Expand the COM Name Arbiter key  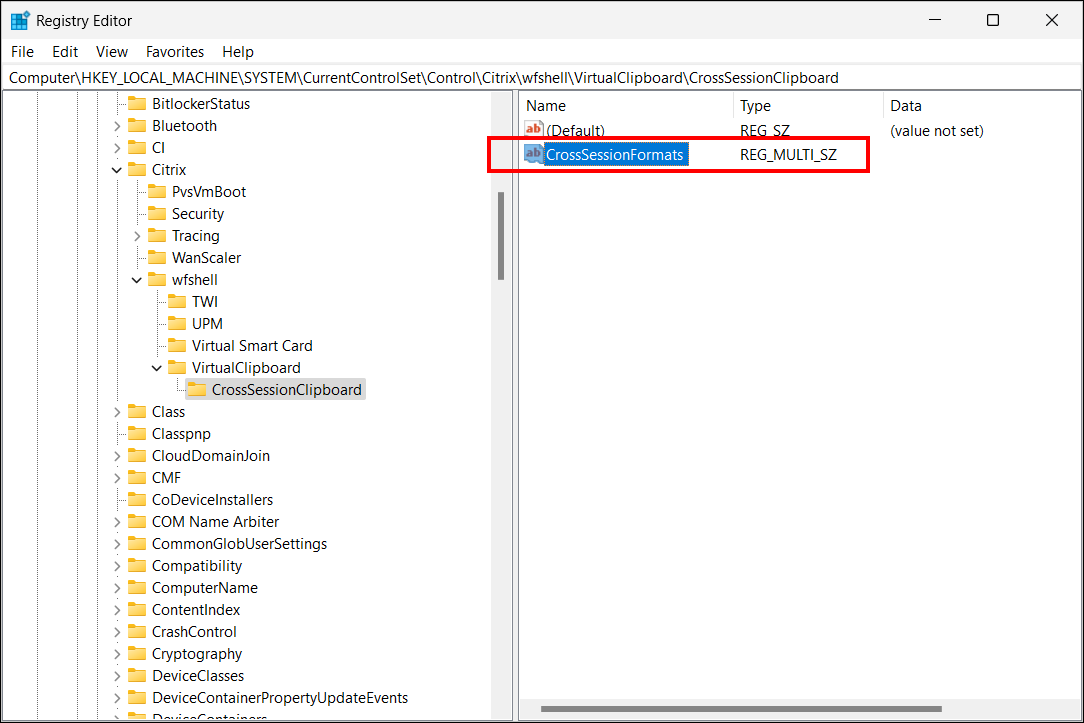pos(117,522)
